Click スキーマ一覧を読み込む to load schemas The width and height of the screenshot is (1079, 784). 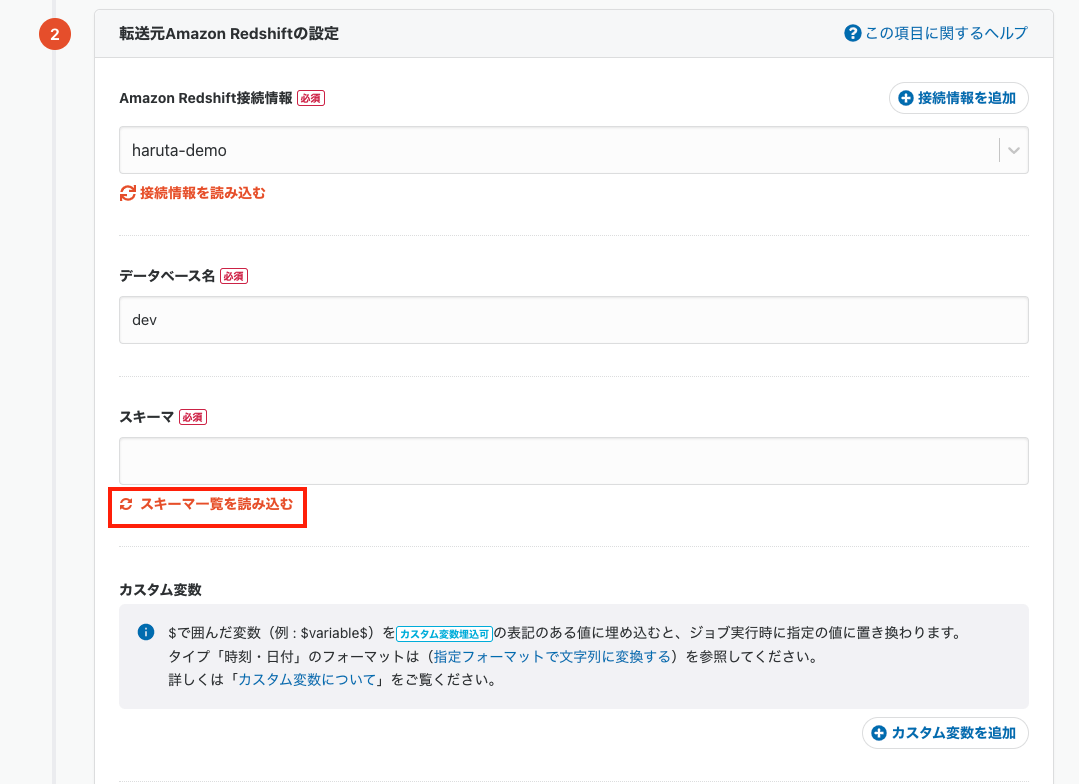207,506
